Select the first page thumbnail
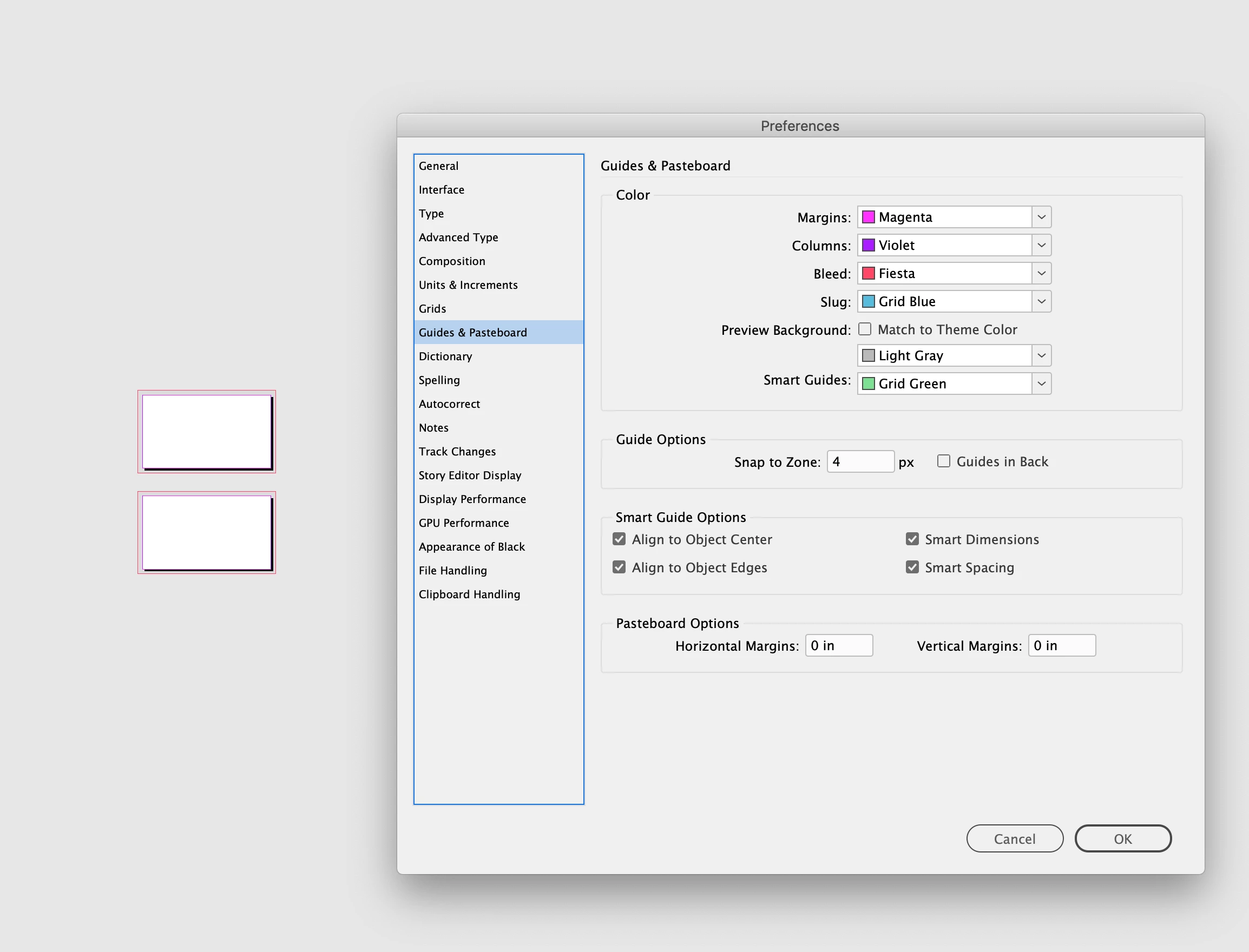 tap(206, 432)
